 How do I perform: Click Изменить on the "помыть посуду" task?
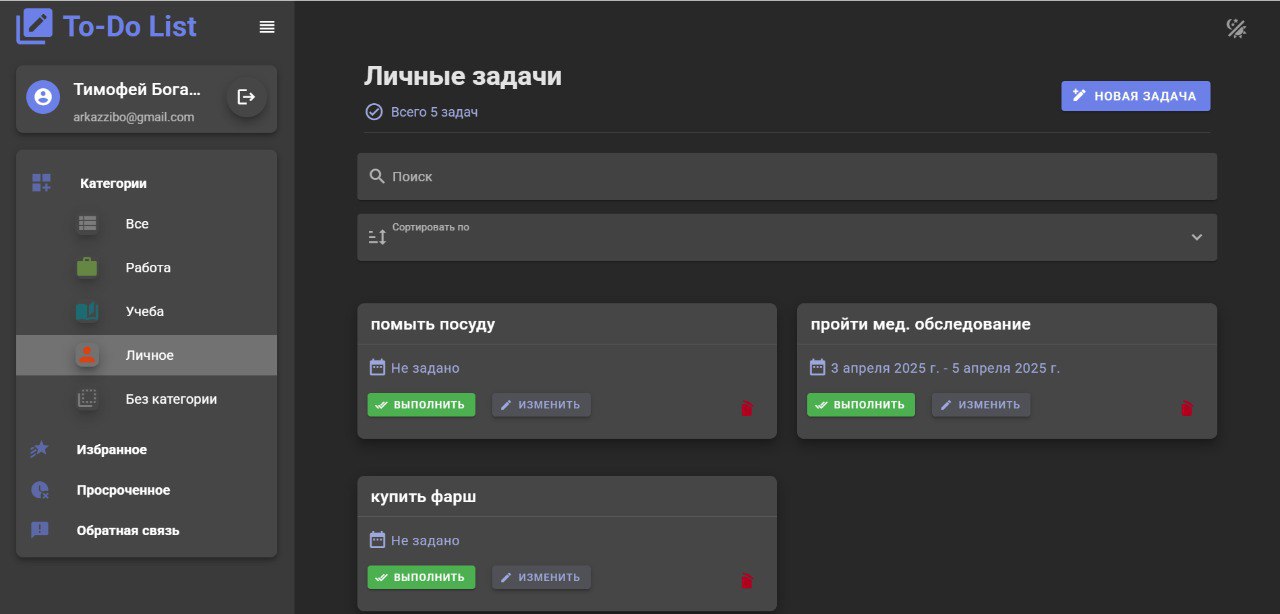tap(541, 405)
